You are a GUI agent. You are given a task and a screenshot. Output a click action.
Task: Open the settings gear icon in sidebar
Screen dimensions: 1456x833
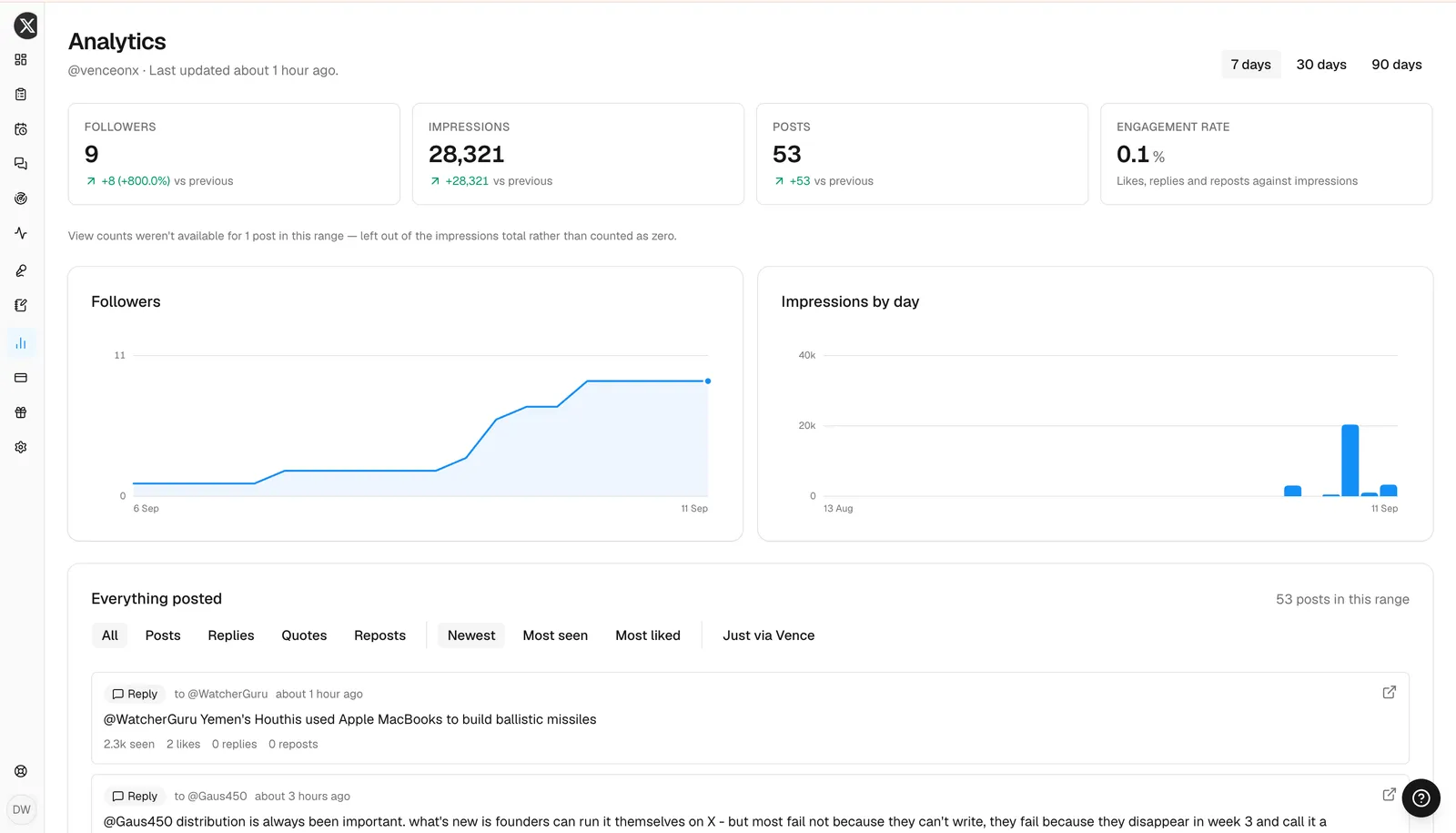point(21,447)
